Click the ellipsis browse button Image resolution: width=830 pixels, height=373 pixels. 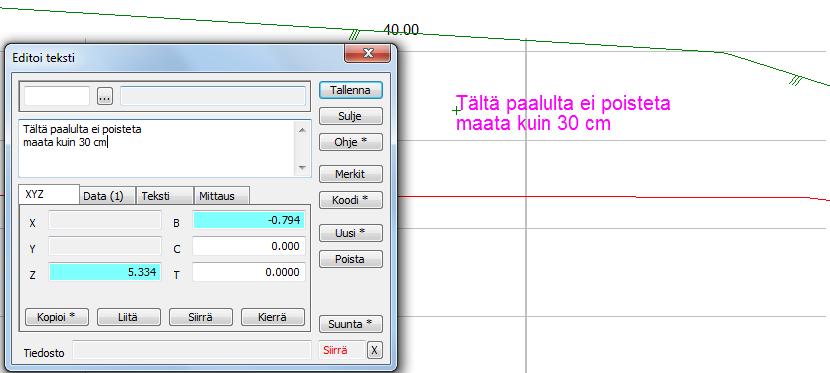(105, 97)
